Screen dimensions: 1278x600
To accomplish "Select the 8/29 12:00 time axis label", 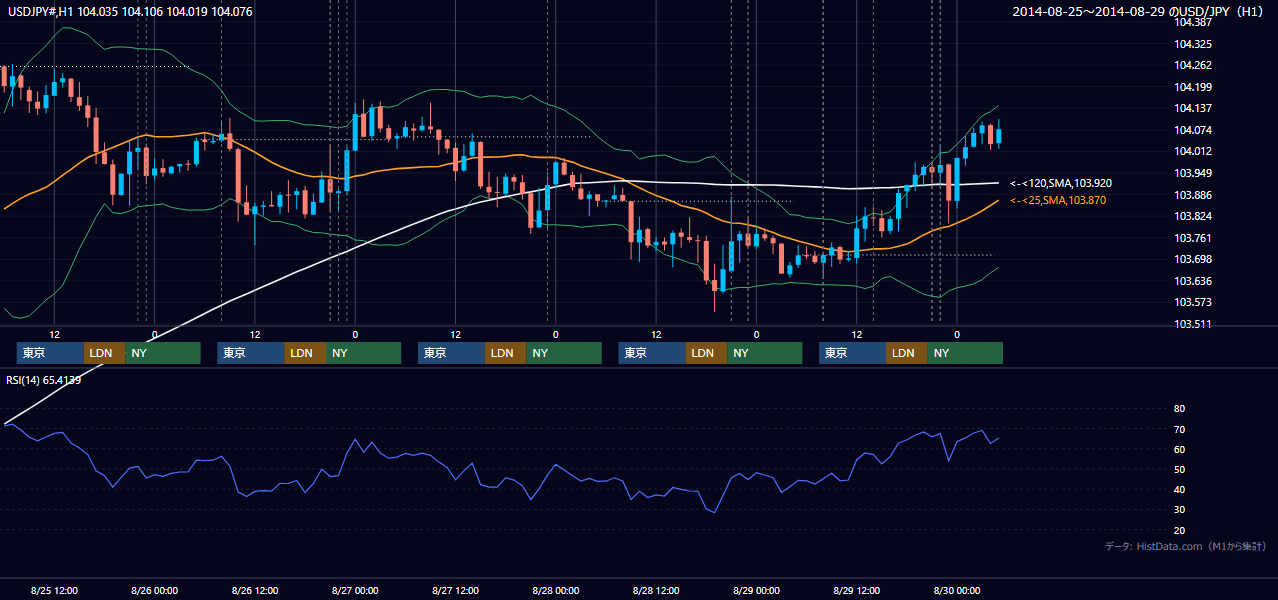I will click(x=857, y=590).
